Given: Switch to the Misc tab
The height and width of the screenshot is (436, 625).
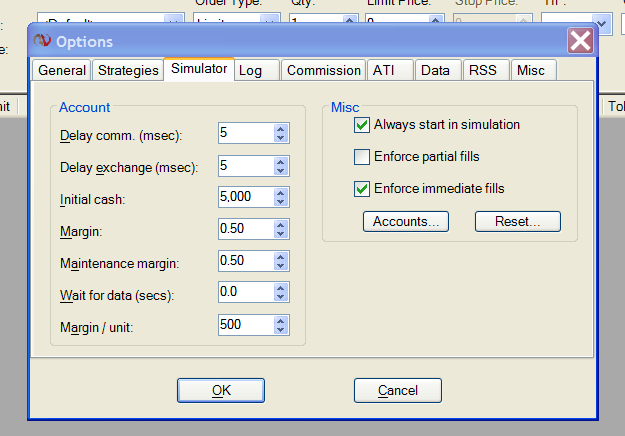Looking at the screenshot, I should click(x=534, y=71).
